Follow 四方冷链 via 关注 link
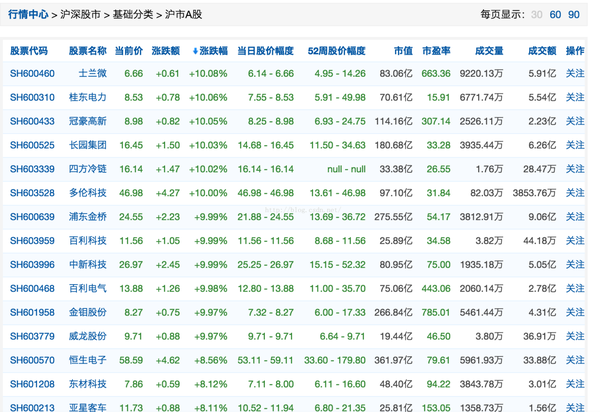 click(x=575, y=169)
